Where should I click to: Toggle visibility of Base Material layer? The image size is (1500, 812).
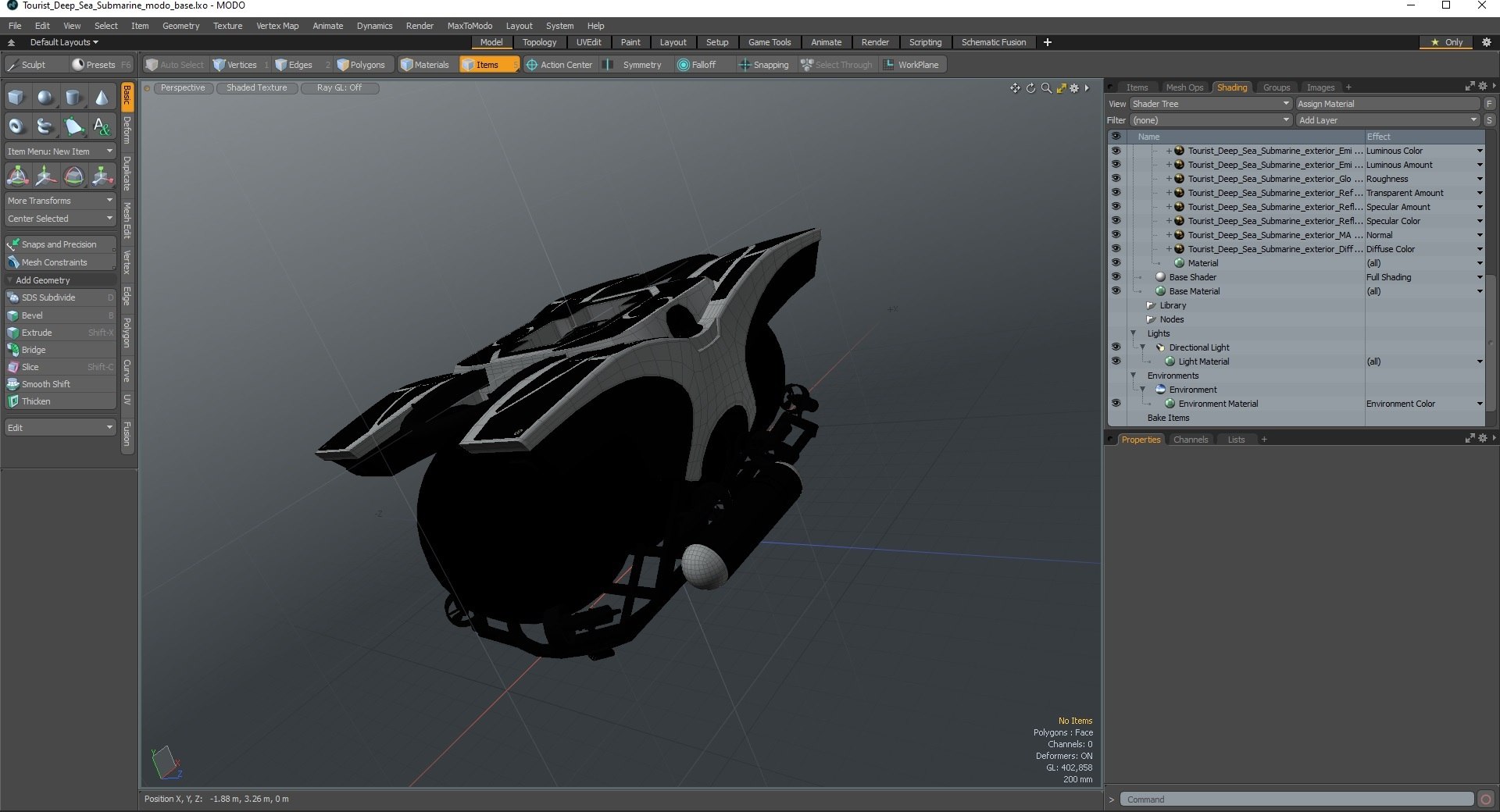point(1116,291)
